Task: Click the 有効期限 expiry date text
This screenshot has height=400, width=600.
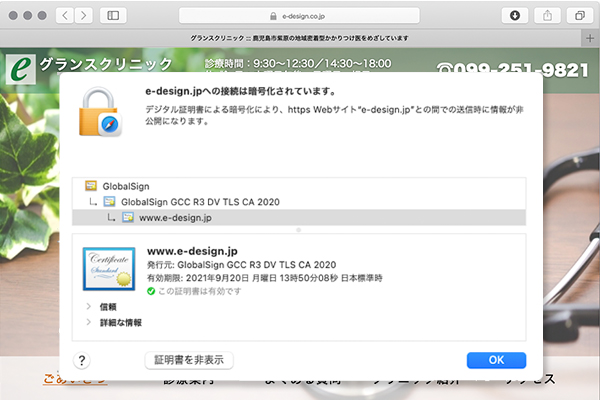Action: [x=264, y=278]
